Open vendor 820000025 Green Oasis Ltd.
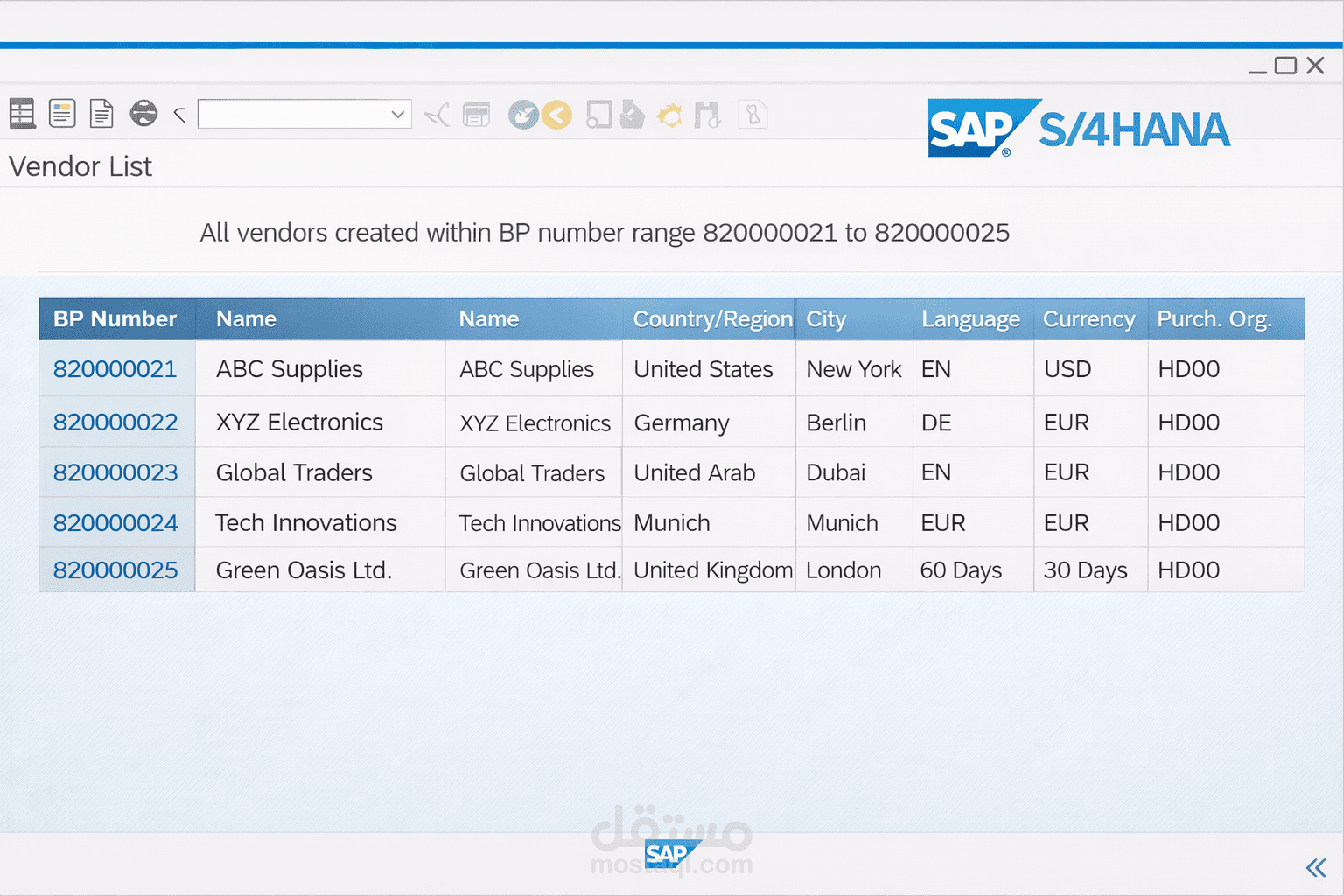Viewport: 1344px width, 896px height. point(115,570)
